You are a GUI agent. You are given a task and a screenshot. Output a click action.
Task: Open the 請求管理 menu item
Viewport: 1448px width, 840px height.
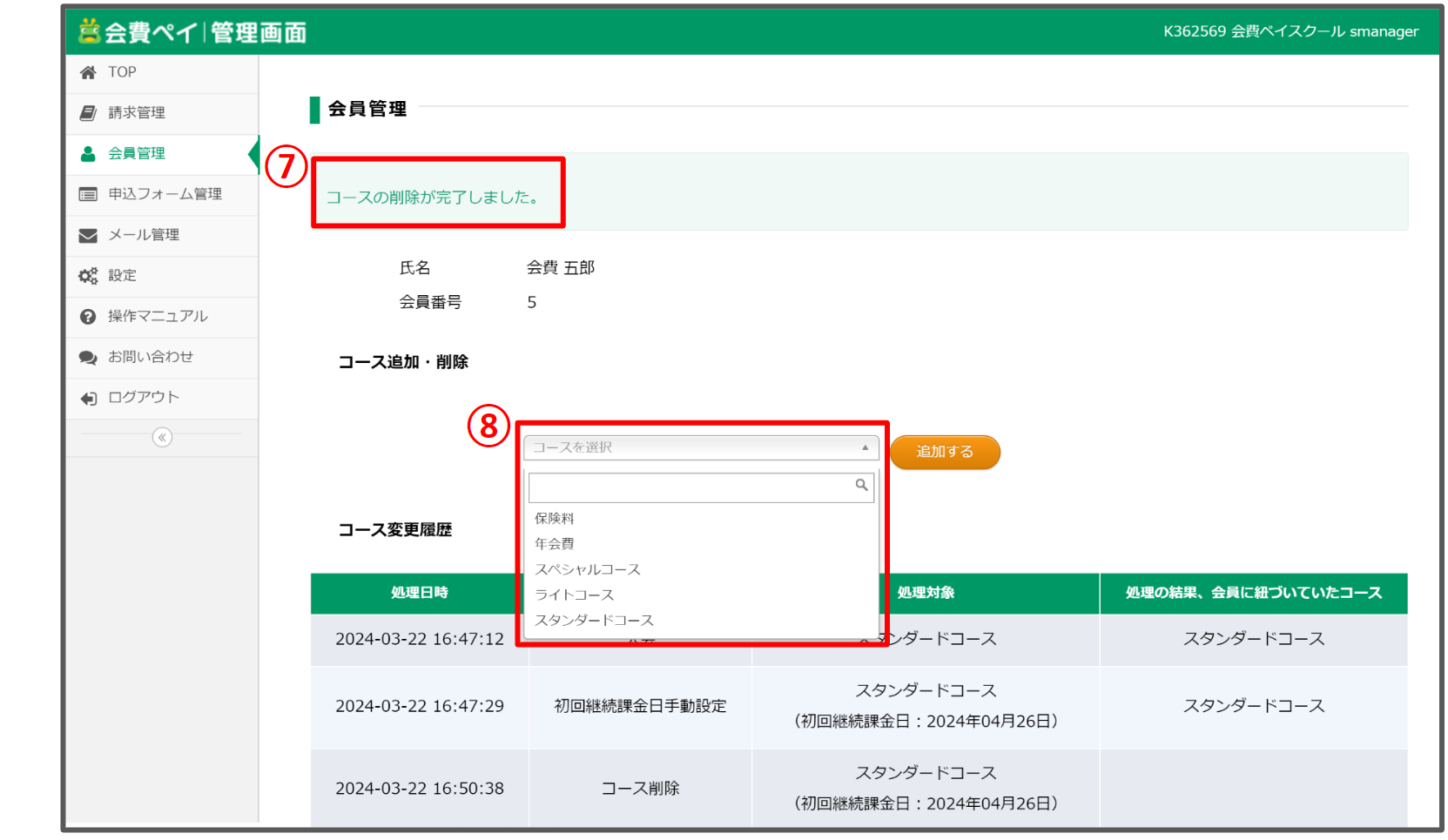coord(137,113)
